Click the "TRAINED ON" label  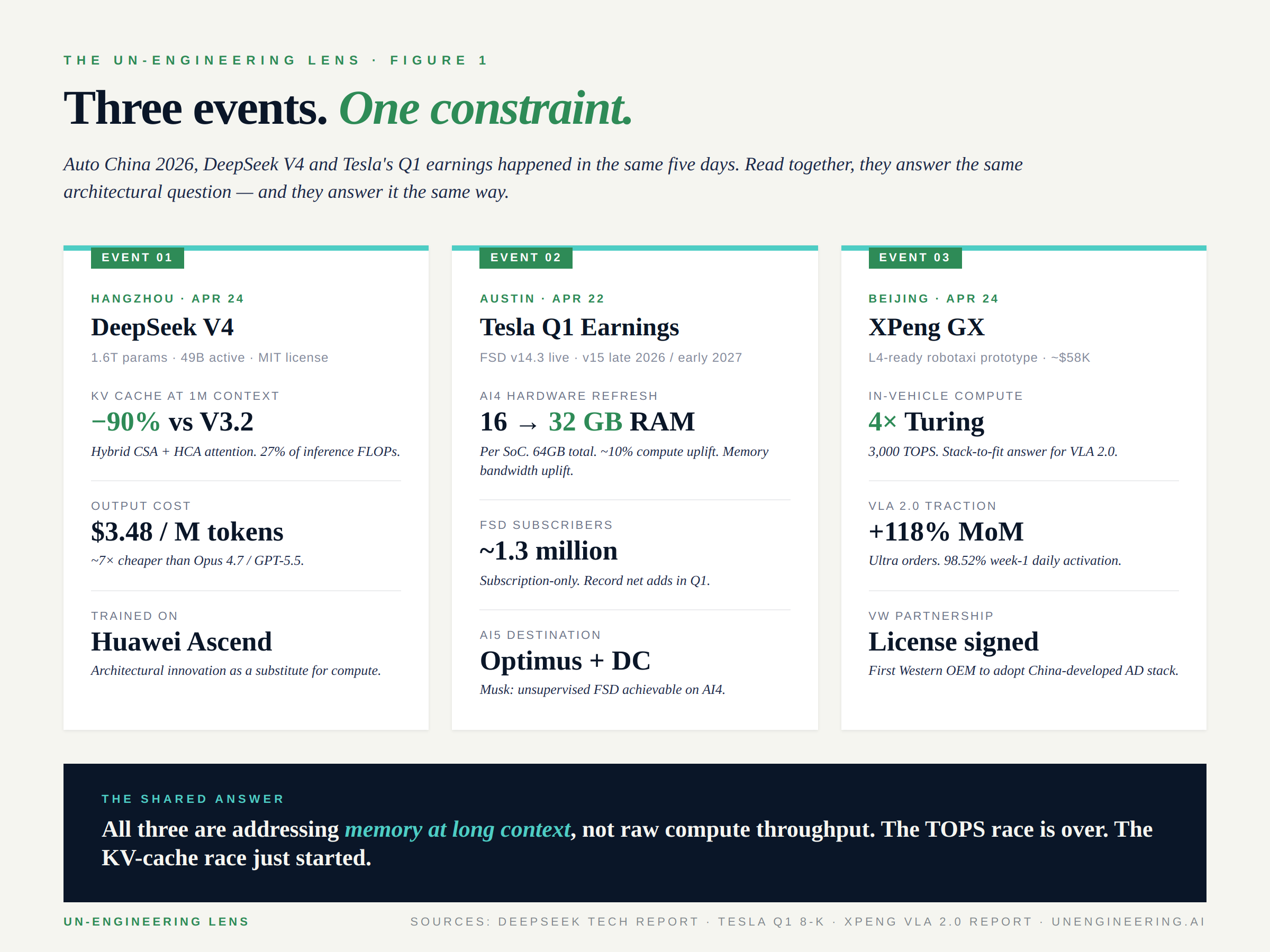[x=134, y=616]
